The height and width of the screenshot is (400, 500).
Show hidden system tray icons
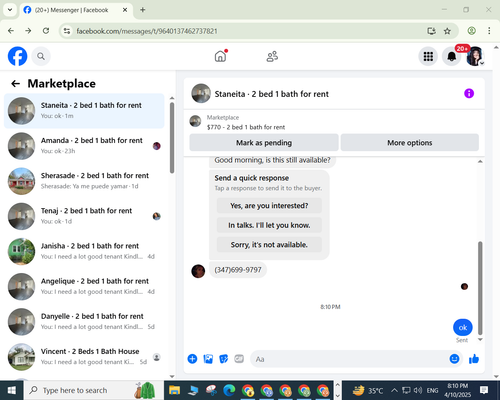coord(394,390)
